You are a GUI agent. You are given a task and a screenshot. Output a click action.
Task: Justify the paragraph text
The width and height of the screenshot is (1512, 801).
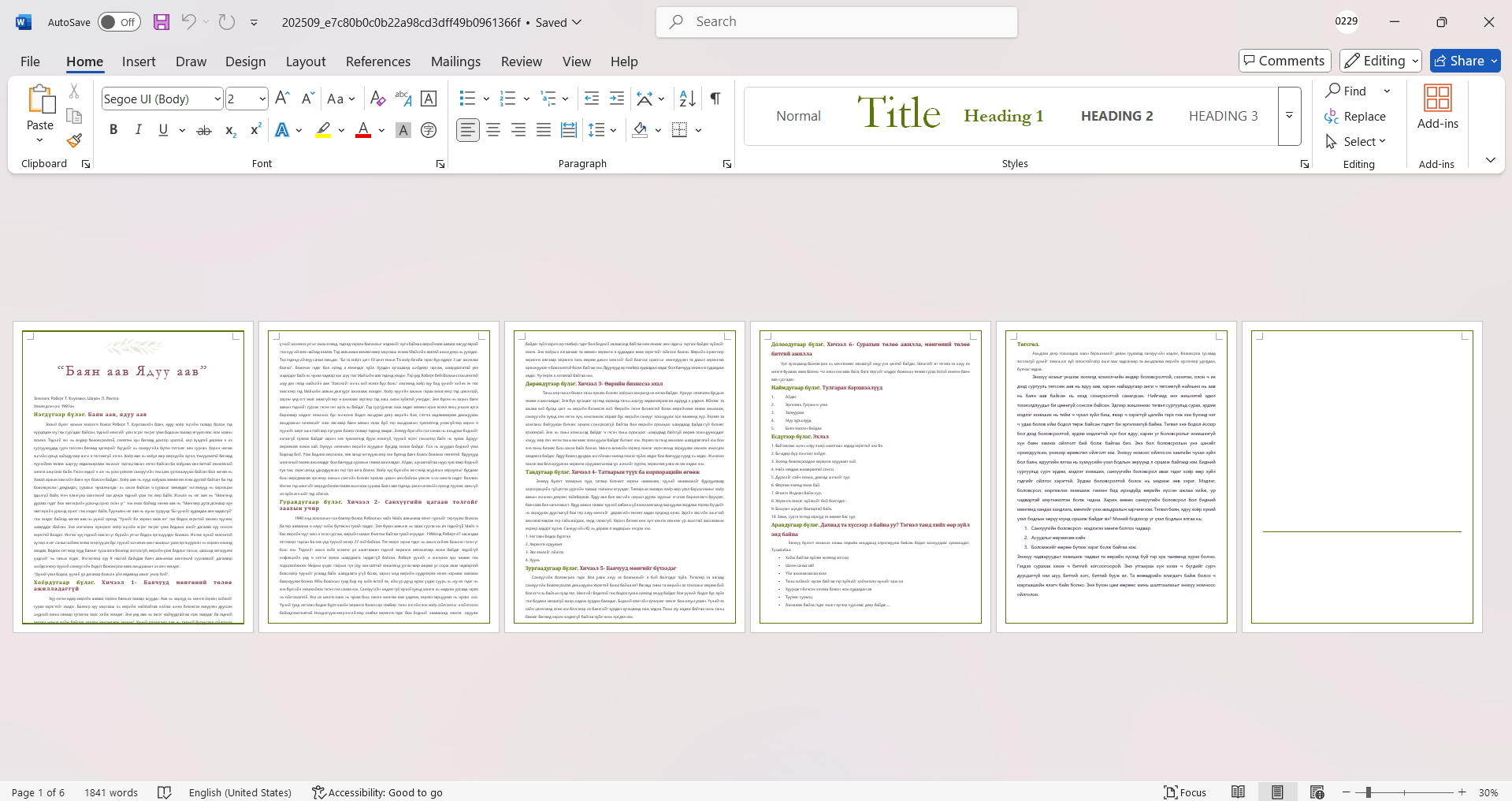[x=544, y=130]
